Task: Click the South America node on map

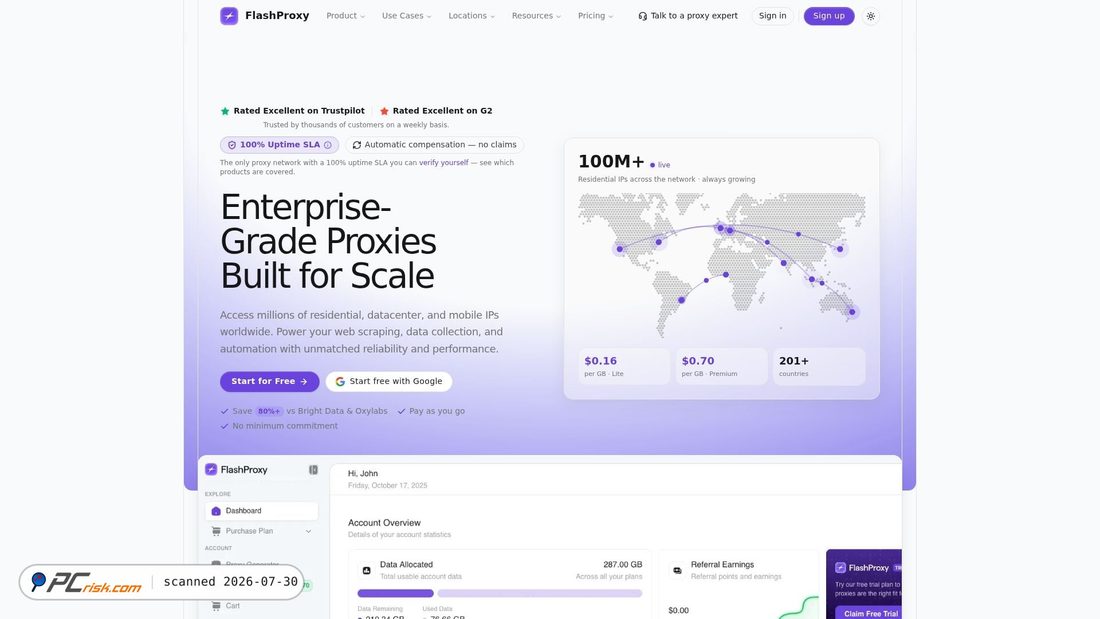Action: pyautogui.click(x=681, y=300)
